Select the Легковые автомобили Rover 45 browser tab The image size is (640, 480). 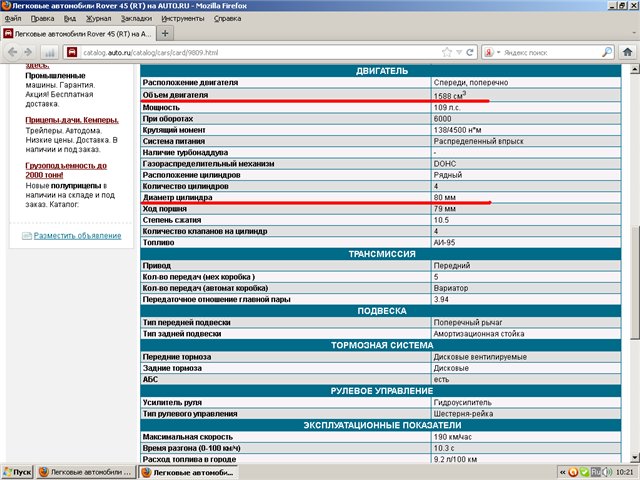(x=78, y=34)
